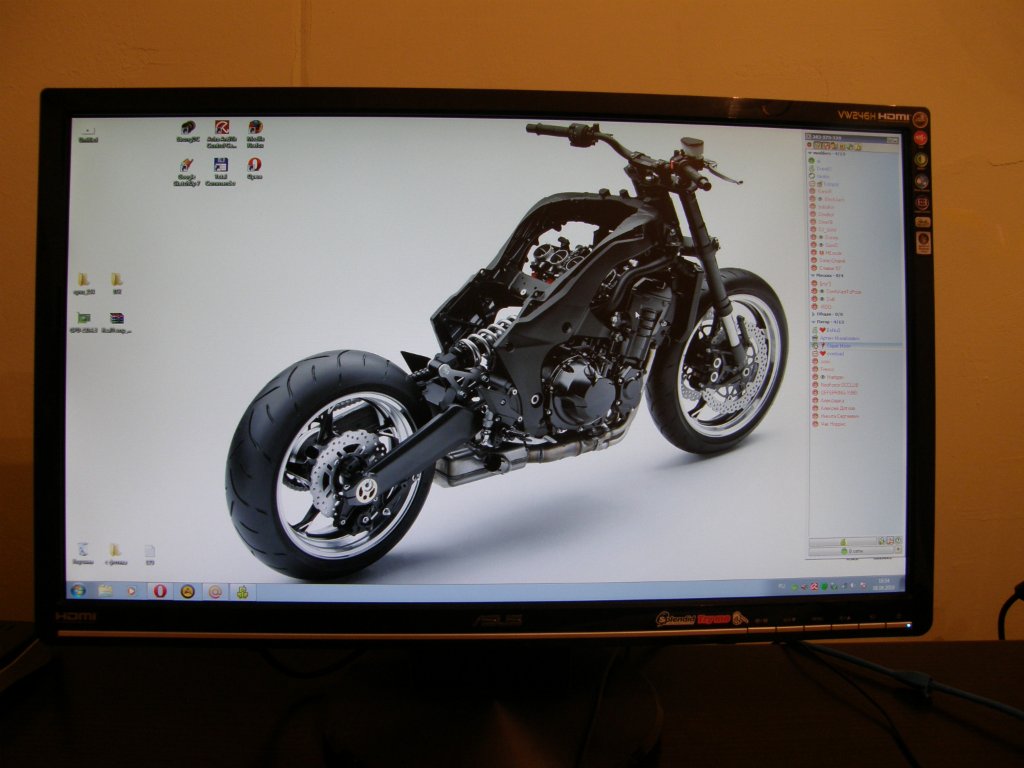This screenshot has width=1024, height=768.
Task: Open the Mail.Ru Agent @ taskbar icon
Action: (x=214, y=591)
